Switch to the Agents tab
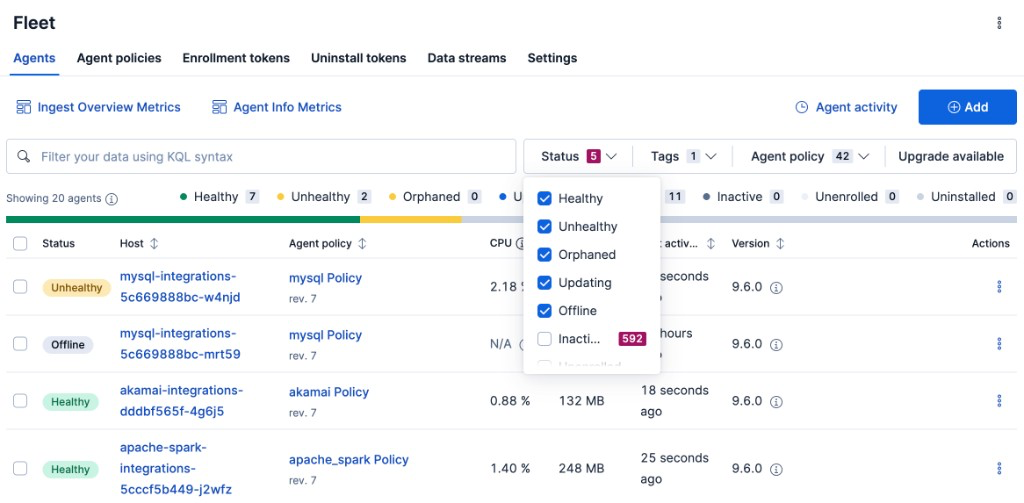 (x=34, y=58)
